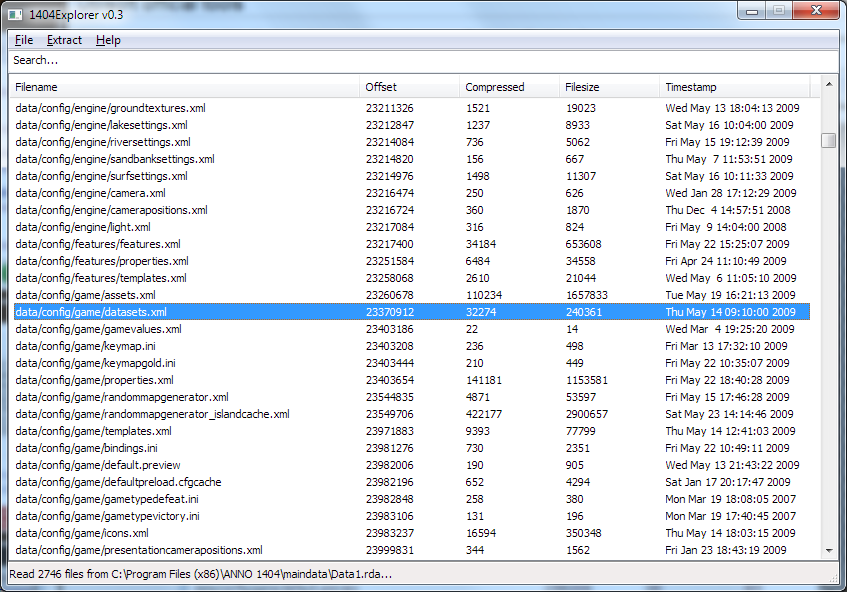The image size is (847, 592).
Task: Click highlighted data/config/game/datasets.xml row
Action: pyautogui.click(x=412, y=312)
